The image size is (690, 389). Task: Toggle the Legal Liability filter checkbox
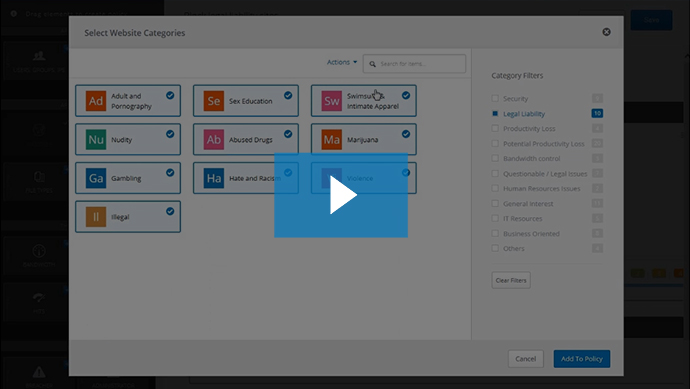coord(495,114)
